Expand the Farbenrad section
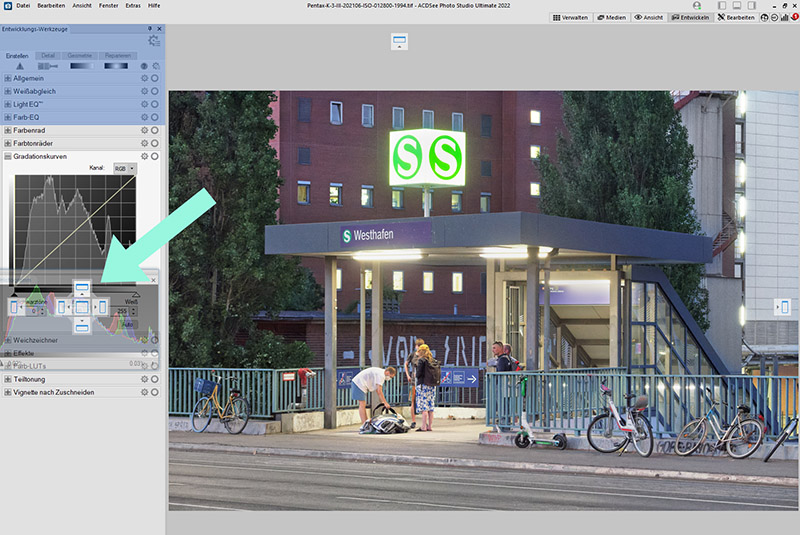The height and width of the screenshot is (535, 800). click(x=8, y=131)
